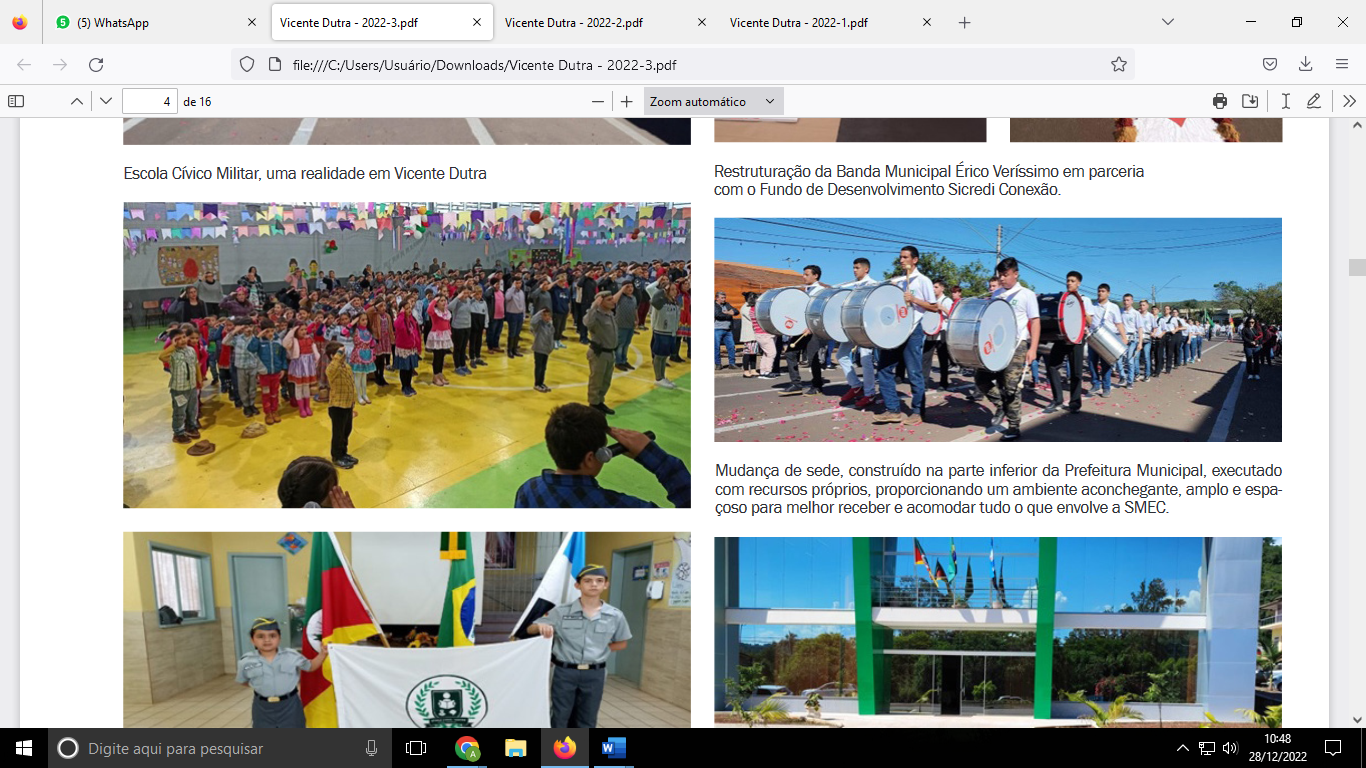The image size is (1366, 768).
Task: Switch to the WhatsApp tab
Action: click(x=157, y=22)
